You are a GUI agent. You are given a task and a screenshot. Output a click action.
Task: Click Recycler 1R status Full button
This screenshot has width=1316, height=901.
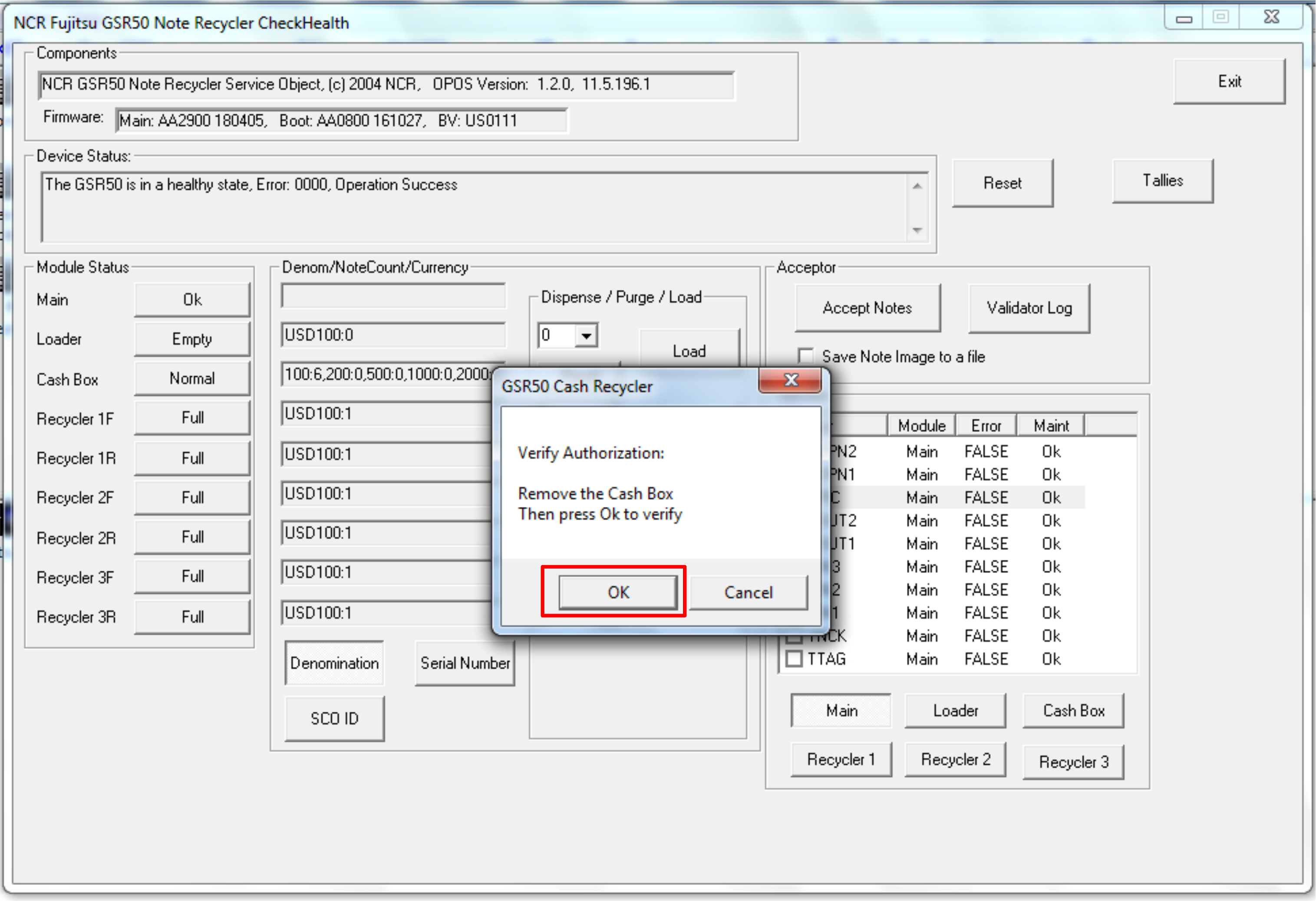click(x=192, y=458)
